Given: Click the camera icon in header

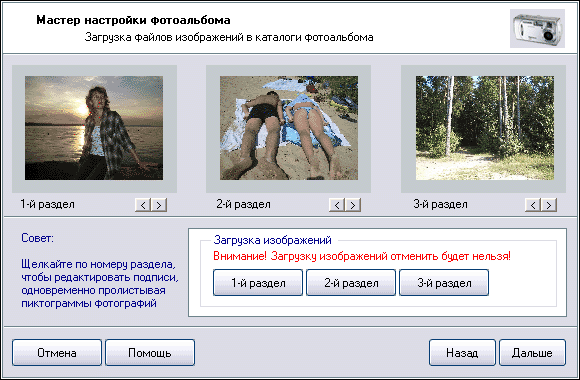Looking at the screenshot, I should tap(537, 29).
